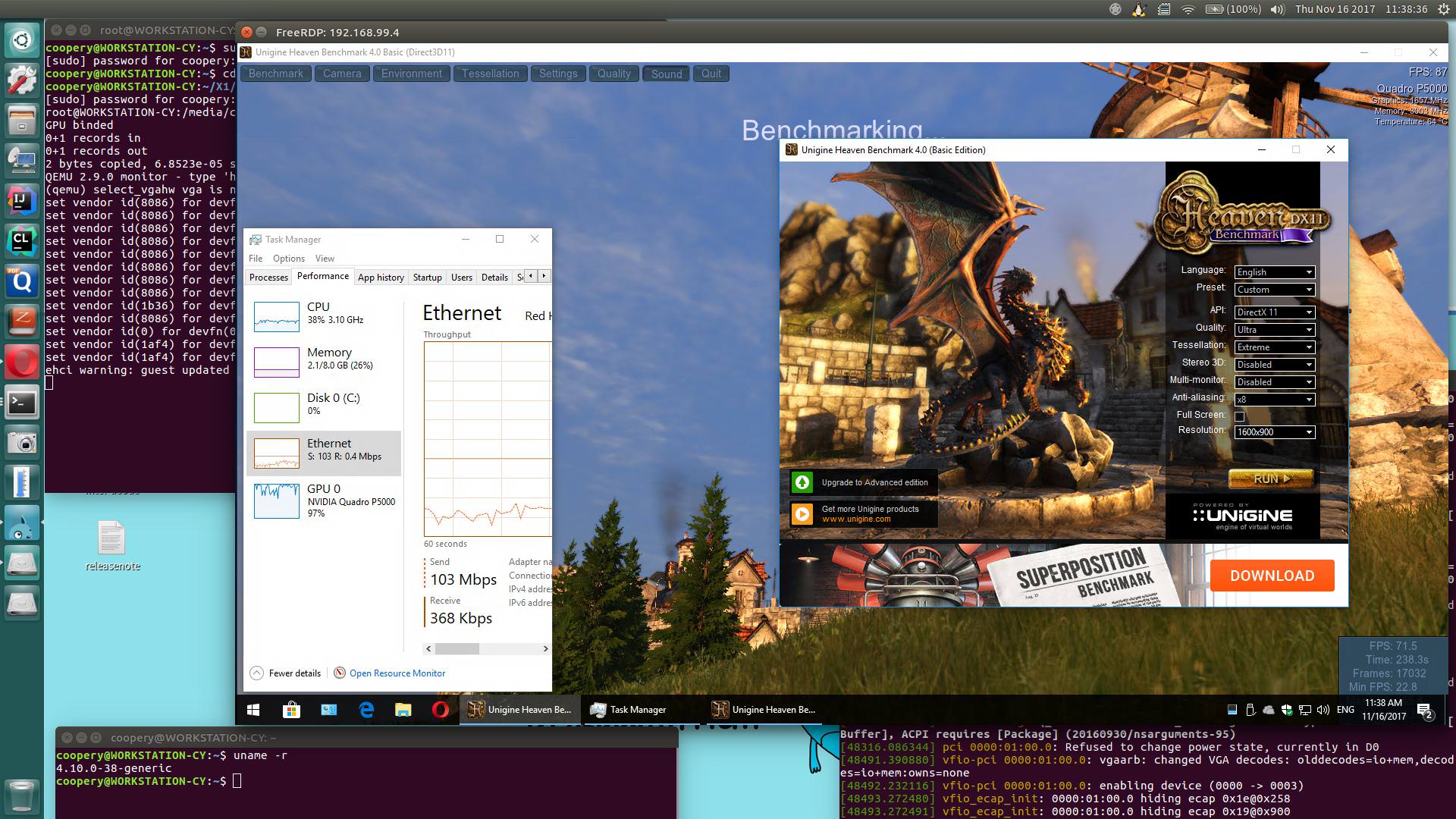
Task: Toggle Sound button in Heaven toolbar
Action: 667,74
